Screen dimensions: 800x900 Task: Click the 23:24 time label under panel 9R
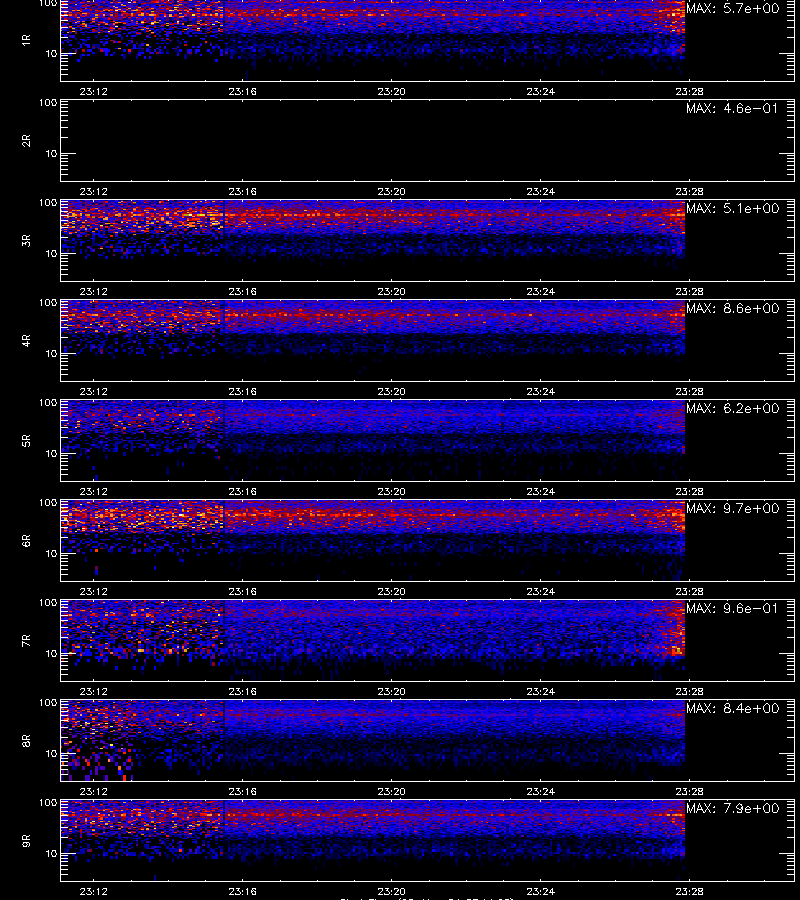[x=541, y=891]
